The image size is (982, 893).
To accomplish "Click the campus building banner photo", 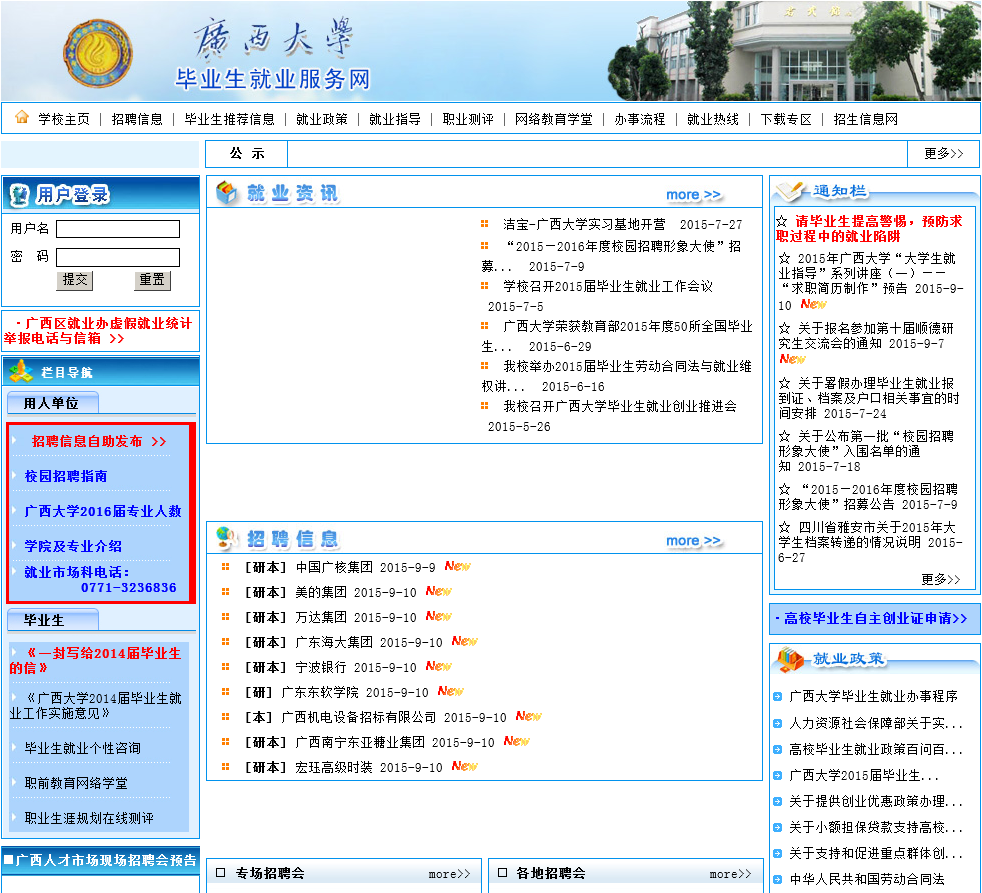I will pos(794,51).
